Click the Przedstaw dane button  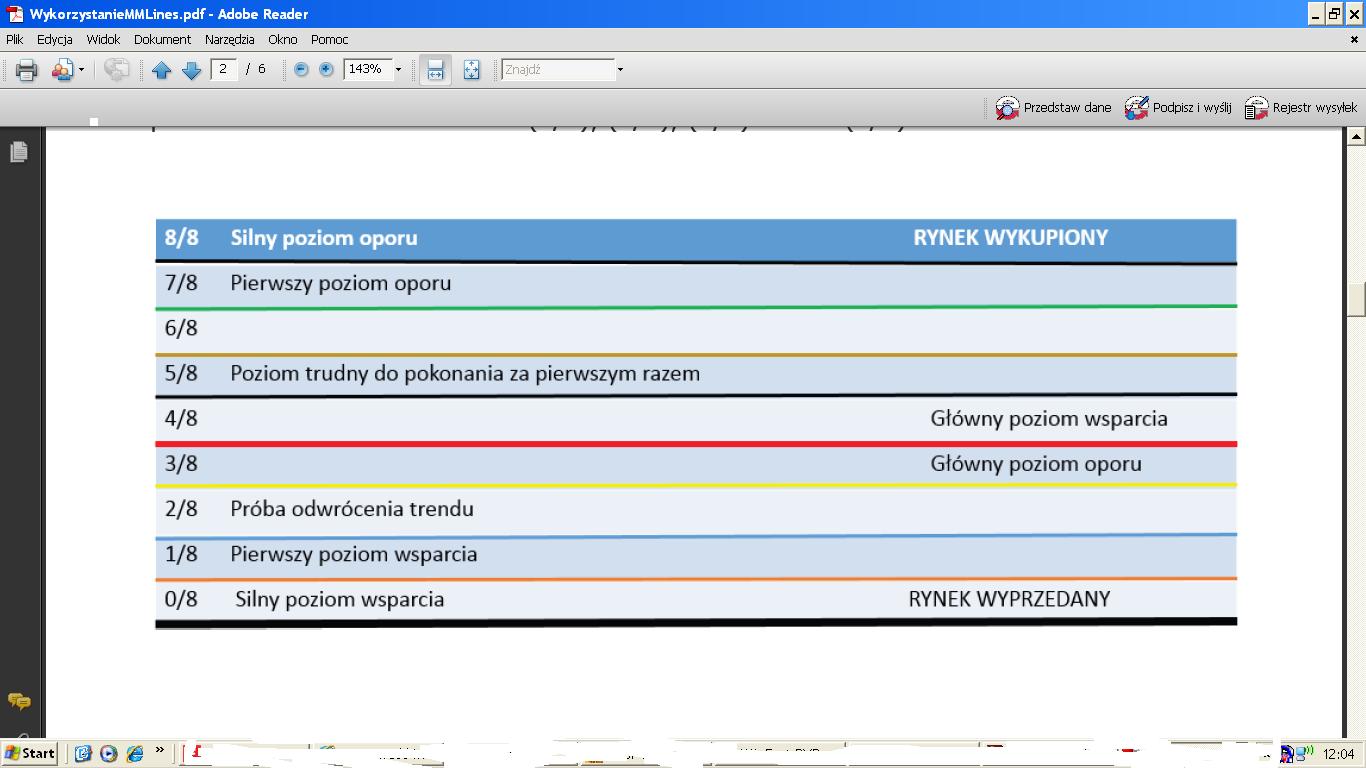1054,108
